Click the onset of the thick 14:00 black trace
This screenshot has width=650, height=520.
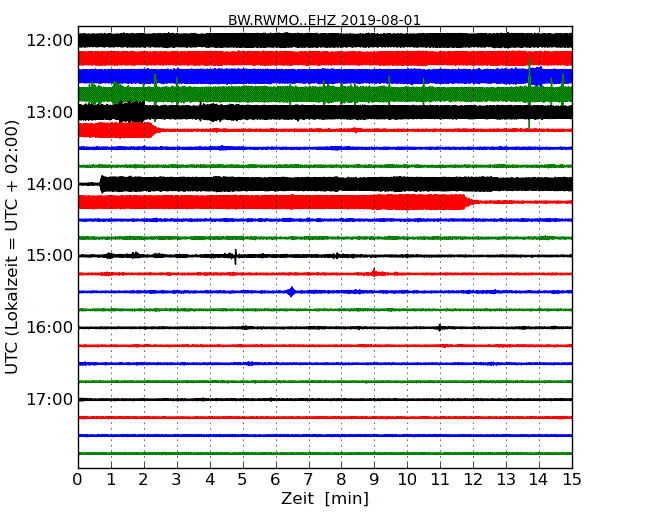tap(101, 184)
